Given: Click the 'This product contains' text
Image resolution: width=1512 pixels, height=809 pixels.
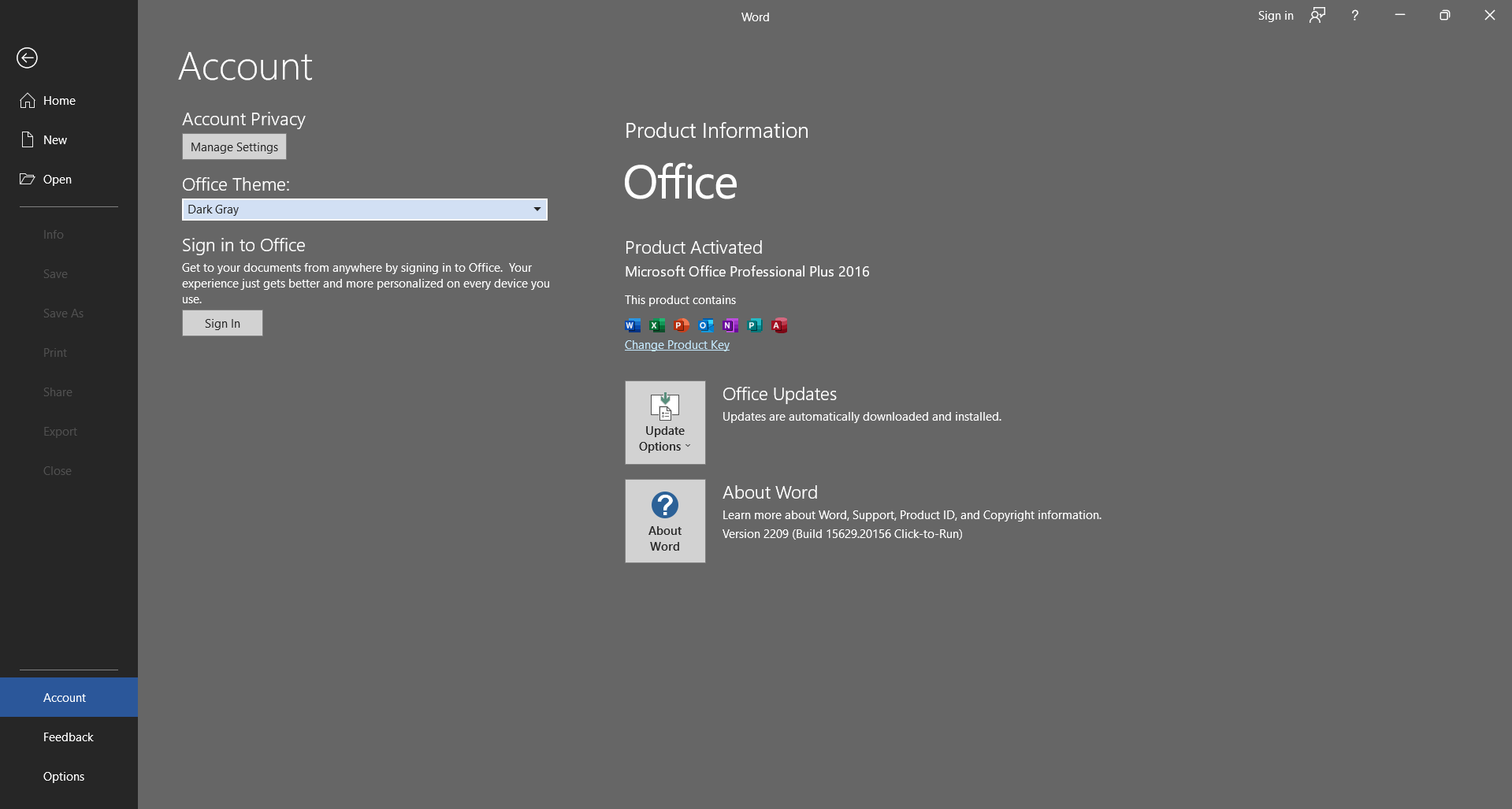Looking at the screenshot, I should click(680, 300).
